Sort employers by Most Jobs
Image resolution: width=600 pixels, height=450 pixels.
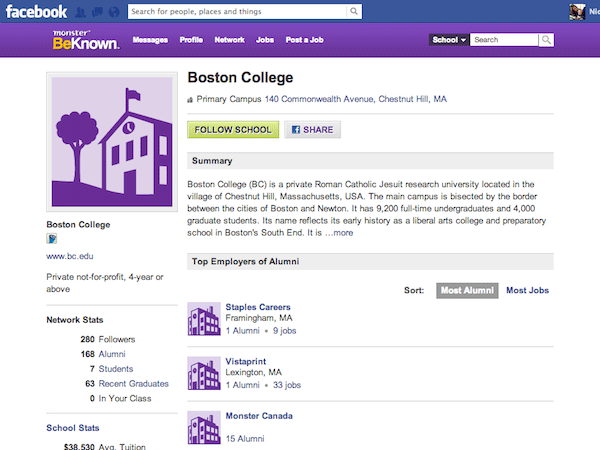[x=528, y=290]
